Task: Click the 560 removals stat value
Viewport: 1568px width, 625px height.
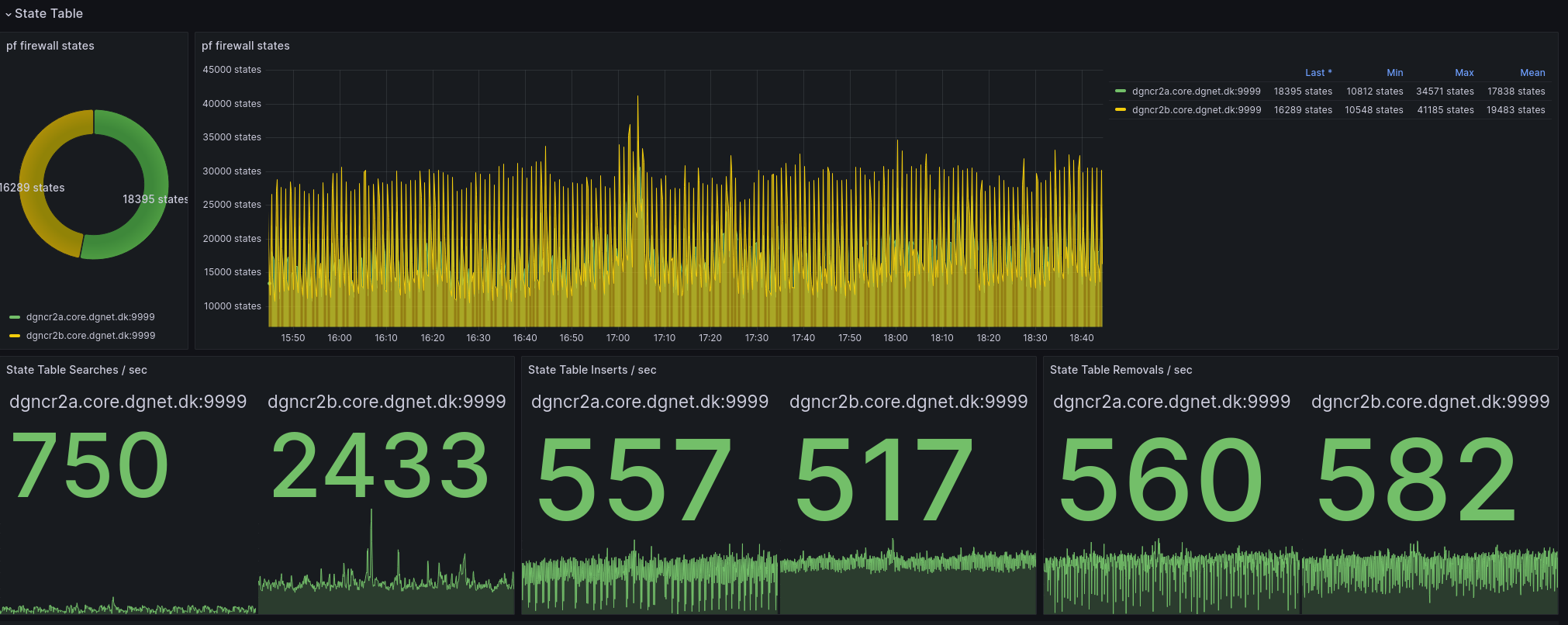Action: 1161,478
